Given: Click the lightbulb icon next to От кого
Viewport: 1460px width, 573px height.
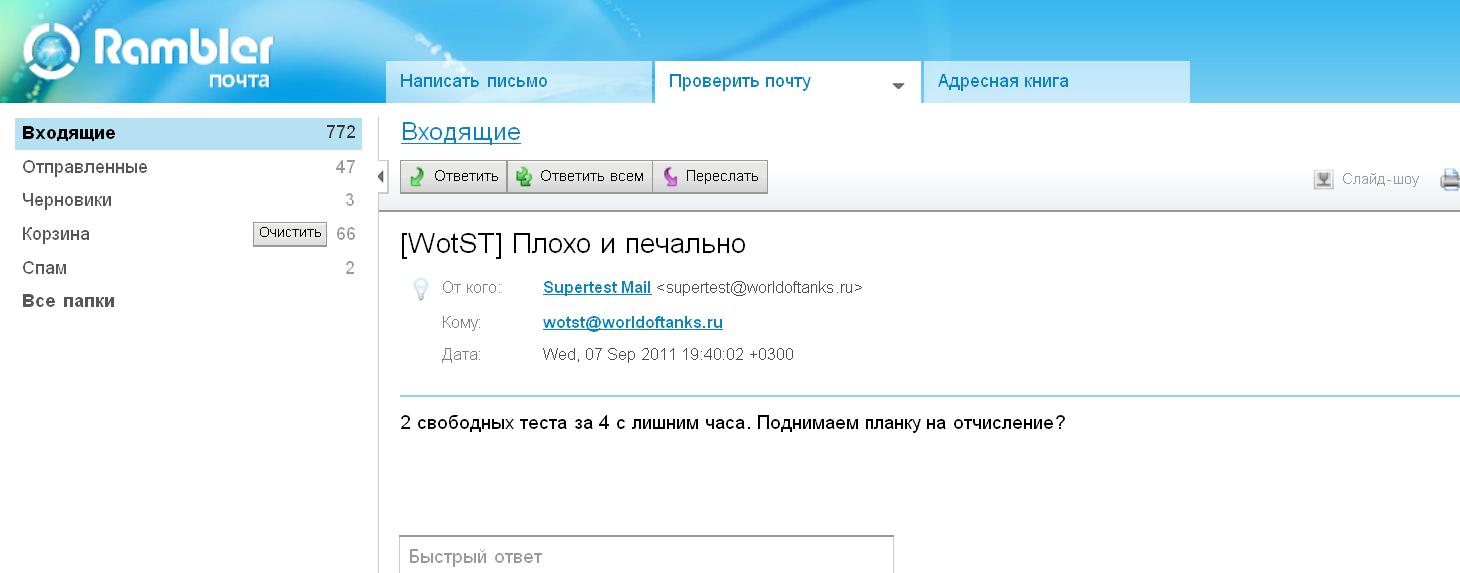Looking at the screenshot, I should (421, 289).
